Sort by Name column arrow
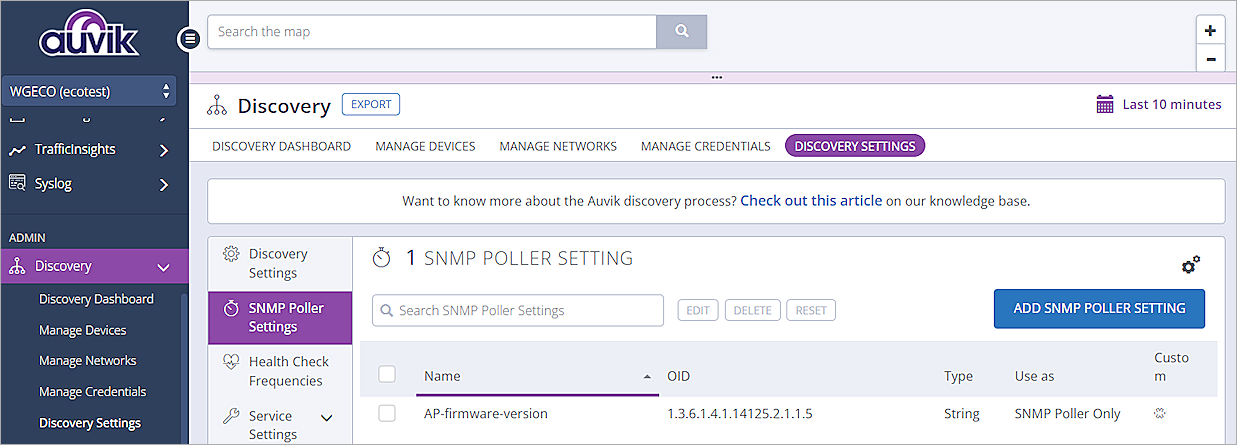 tap(647, 376)
